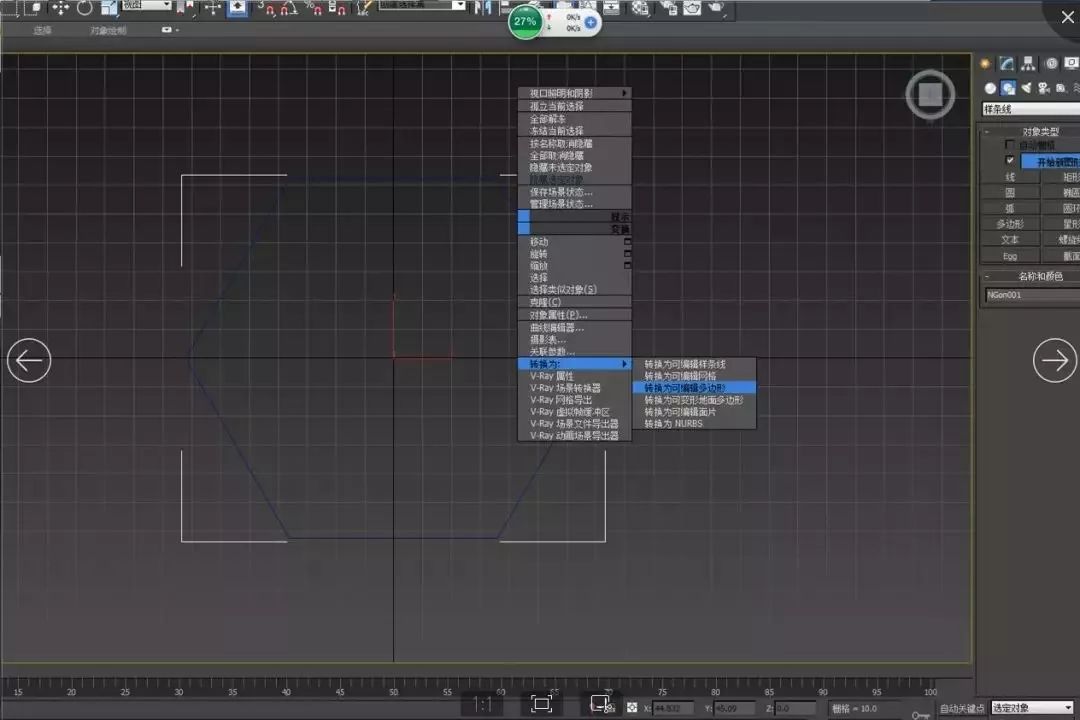Click the blue plus button on speed widget
Image resolution: width=1080 pixels, height=720 pixels.
coord(590,22)
